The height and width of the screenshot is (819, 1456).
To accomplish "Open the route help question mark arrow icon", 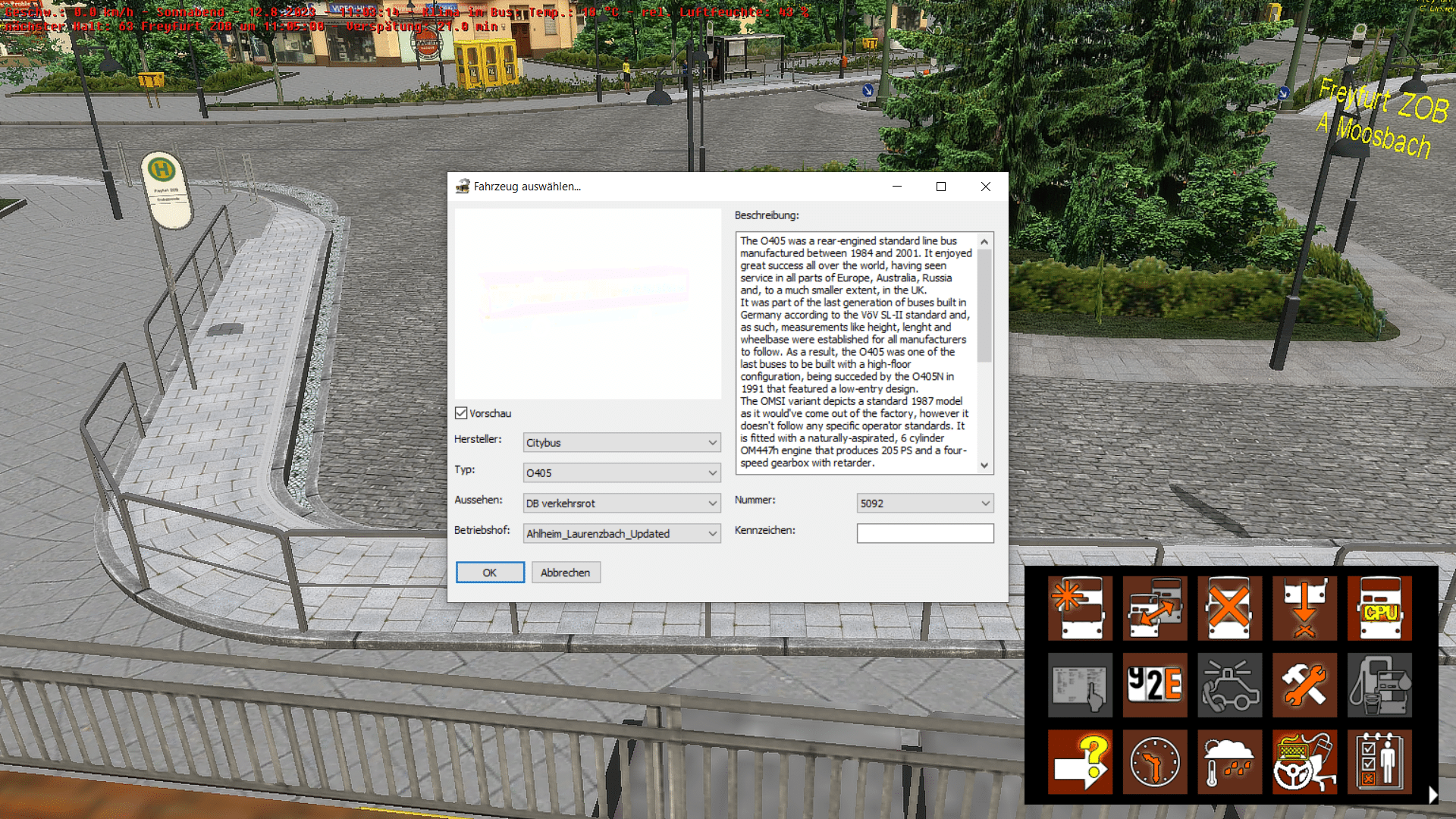I will (x=1080, y=761).
